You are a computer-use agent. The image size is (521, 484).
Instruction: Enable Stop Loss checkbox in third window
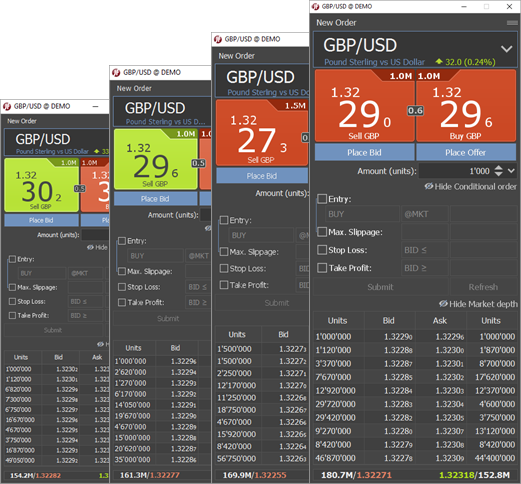coord(224,268)
